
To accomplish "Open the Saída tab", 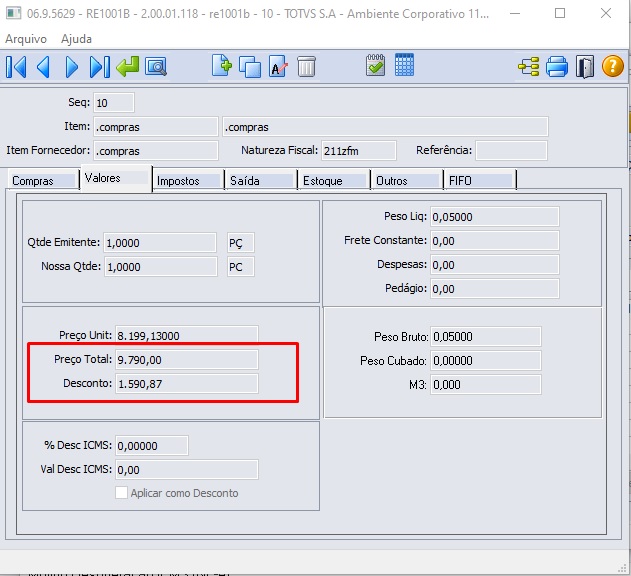I will pos(261,181).
